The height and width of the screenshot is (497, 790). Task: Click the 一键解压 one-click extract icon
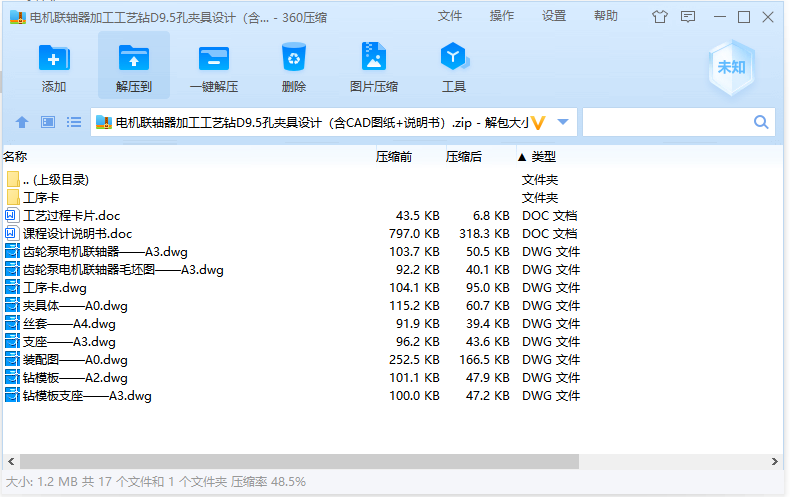(214, 58)
